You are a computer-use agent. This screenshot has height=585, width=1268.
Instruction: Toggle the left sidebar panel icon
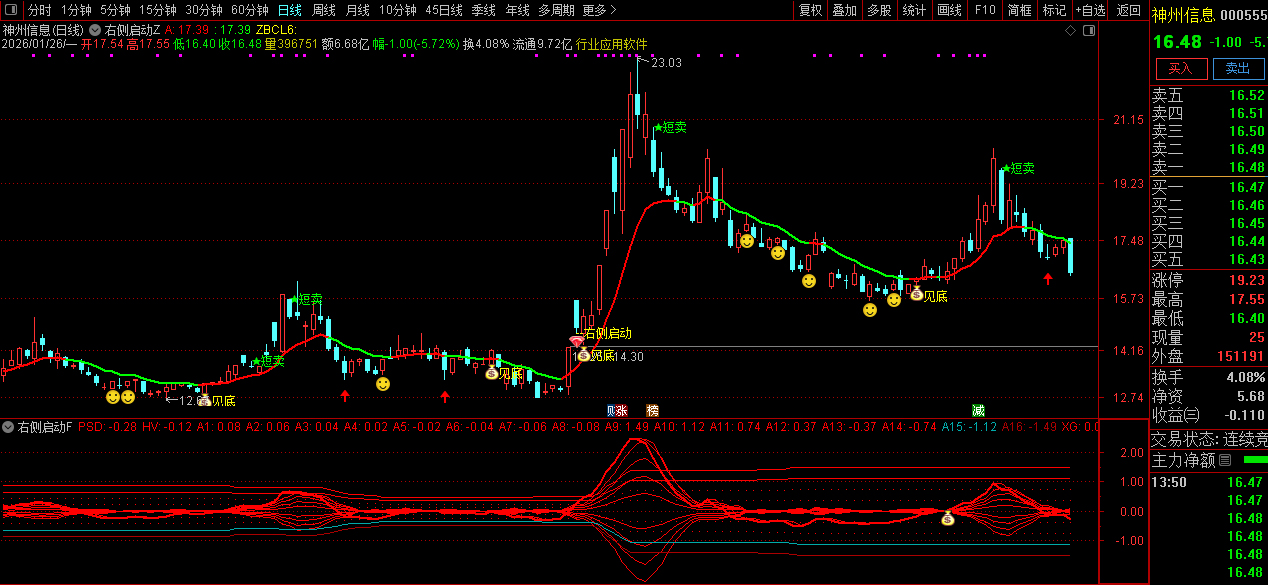tap(13, 10)
